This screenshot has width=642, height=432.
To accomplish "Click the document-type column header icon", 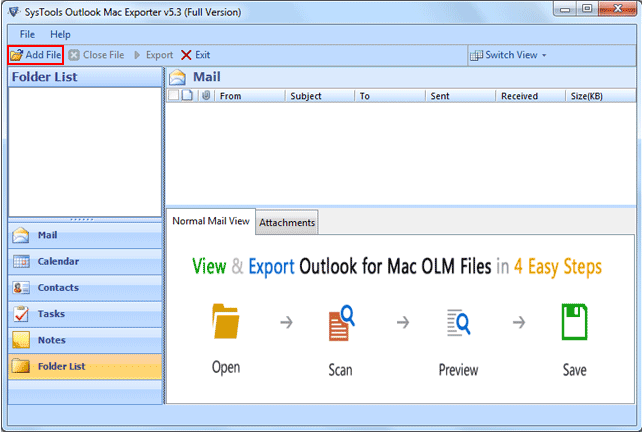I will pos(187,95).
